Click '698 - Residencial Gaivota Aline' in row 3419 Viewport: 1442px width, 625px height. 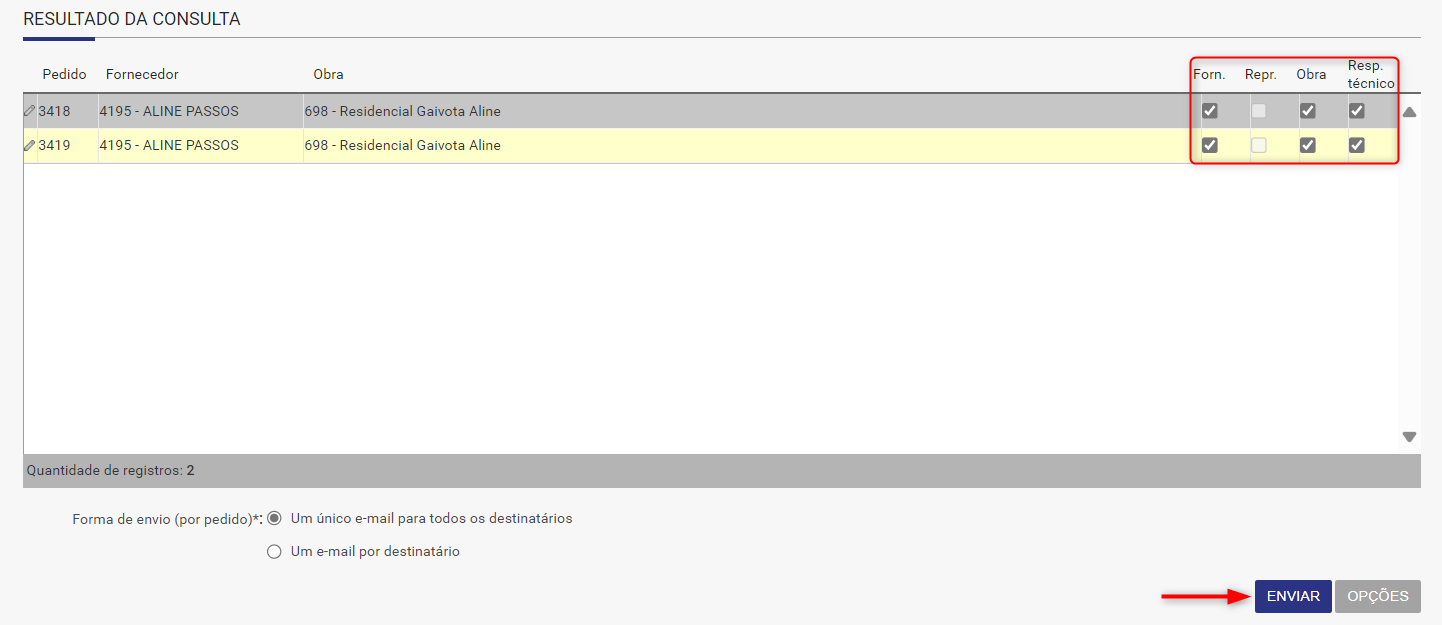click(x=403, y=145)
